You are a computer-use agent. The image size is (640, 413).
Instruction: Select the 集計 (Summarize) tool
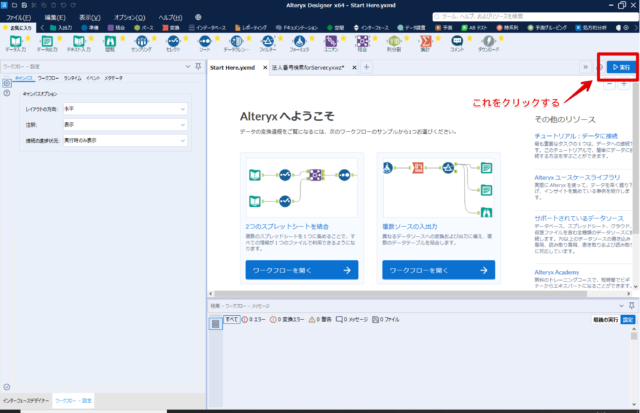[425, 42]
